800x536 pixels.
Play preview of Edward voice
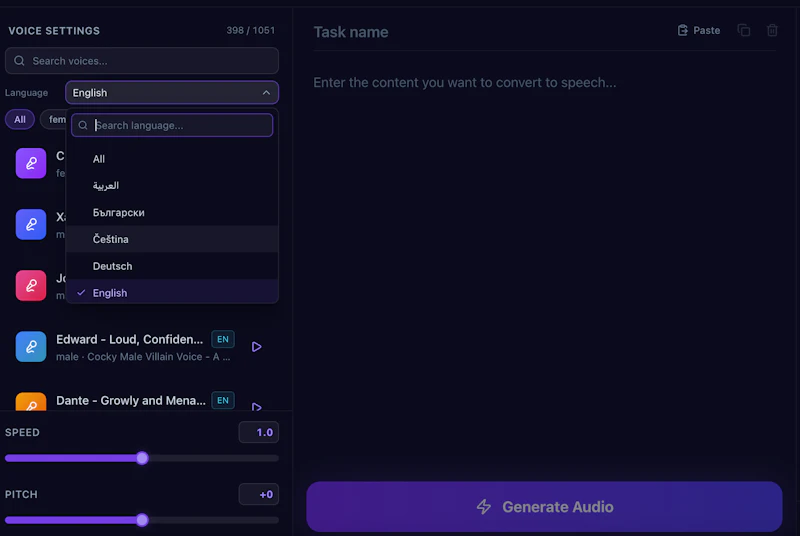tap(257, 347)
